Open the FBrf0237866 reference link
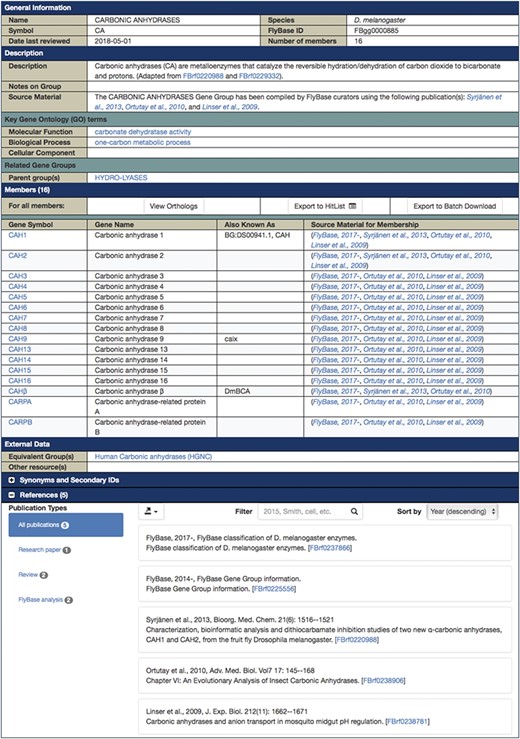Viewport: 520px width, 739px height. tap(330, 548)
